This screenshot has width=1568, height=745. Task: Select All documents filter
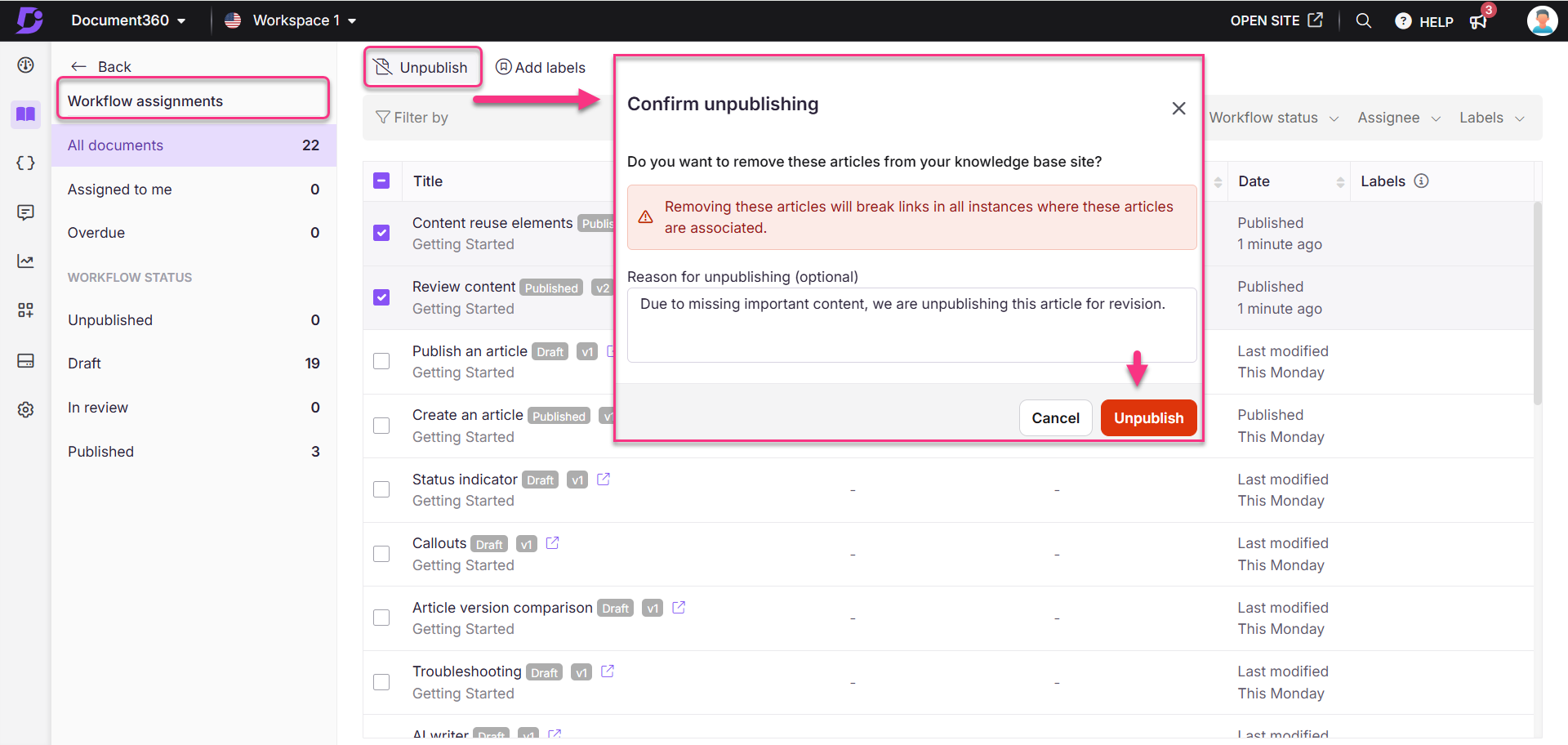pos(194,145)
